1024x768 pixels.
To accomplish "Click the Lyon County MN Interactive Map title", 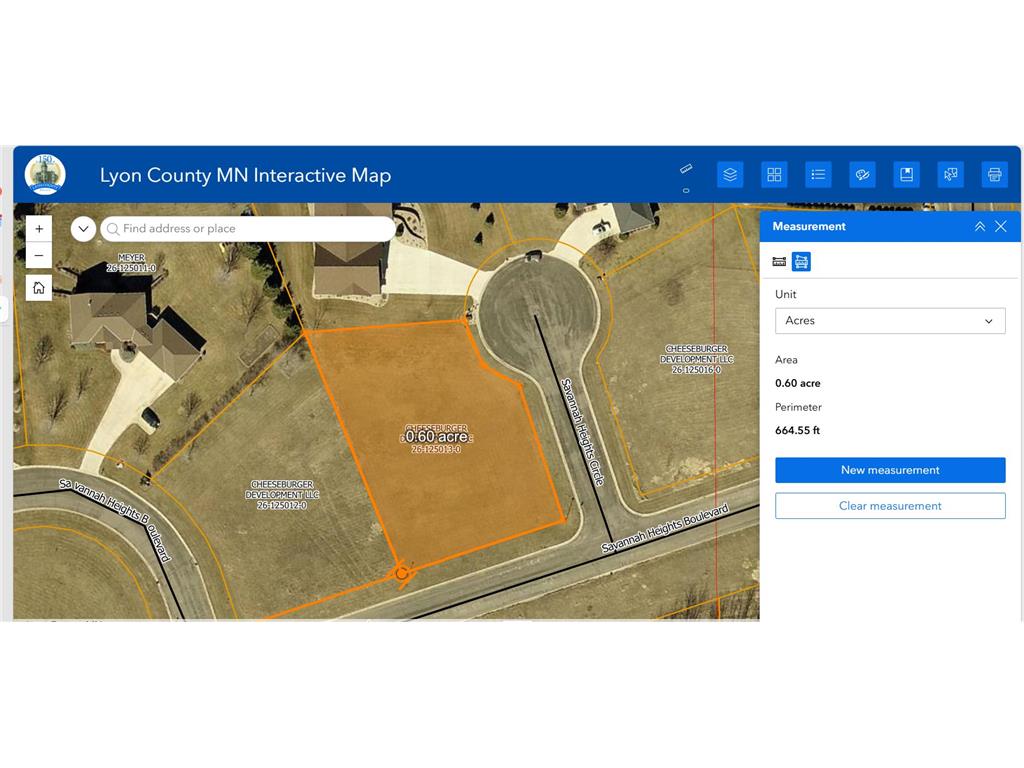I will tap(246, 175).
